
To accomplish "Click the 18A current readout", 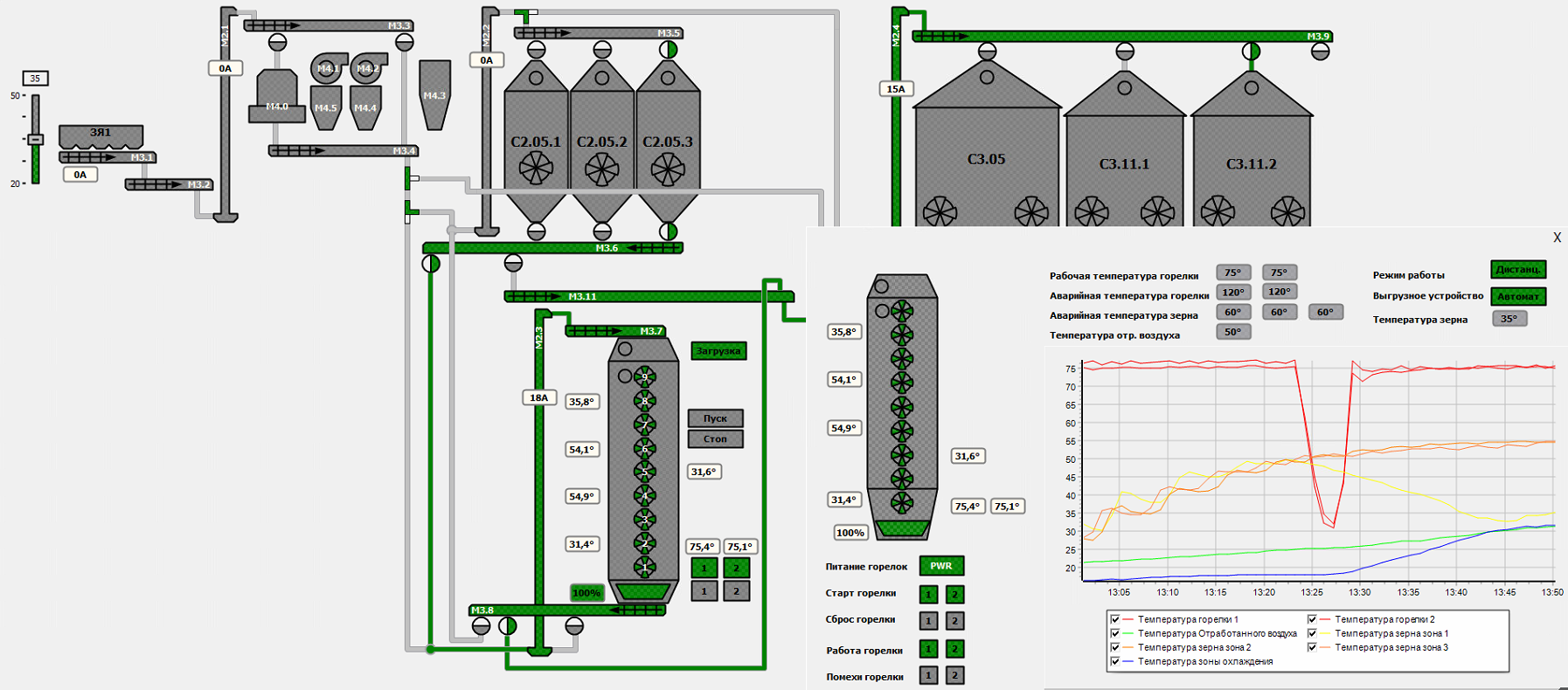I will coord(539,398).
